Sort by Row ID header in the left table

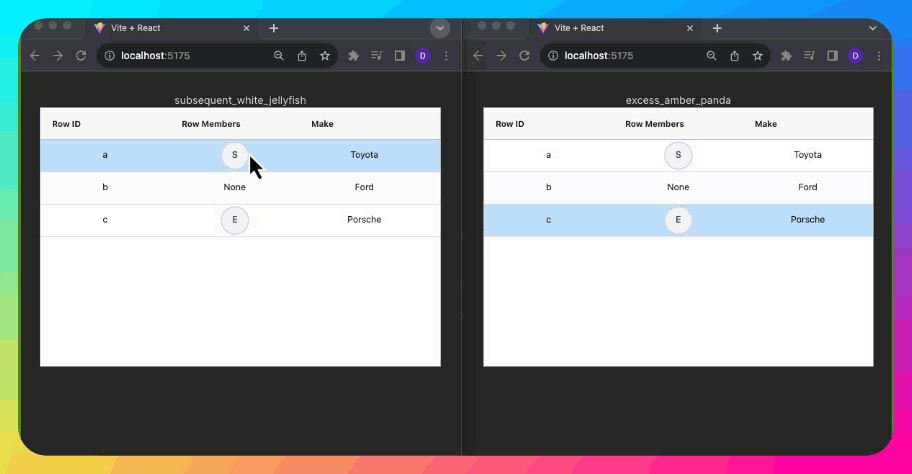[x=66, y=124]
